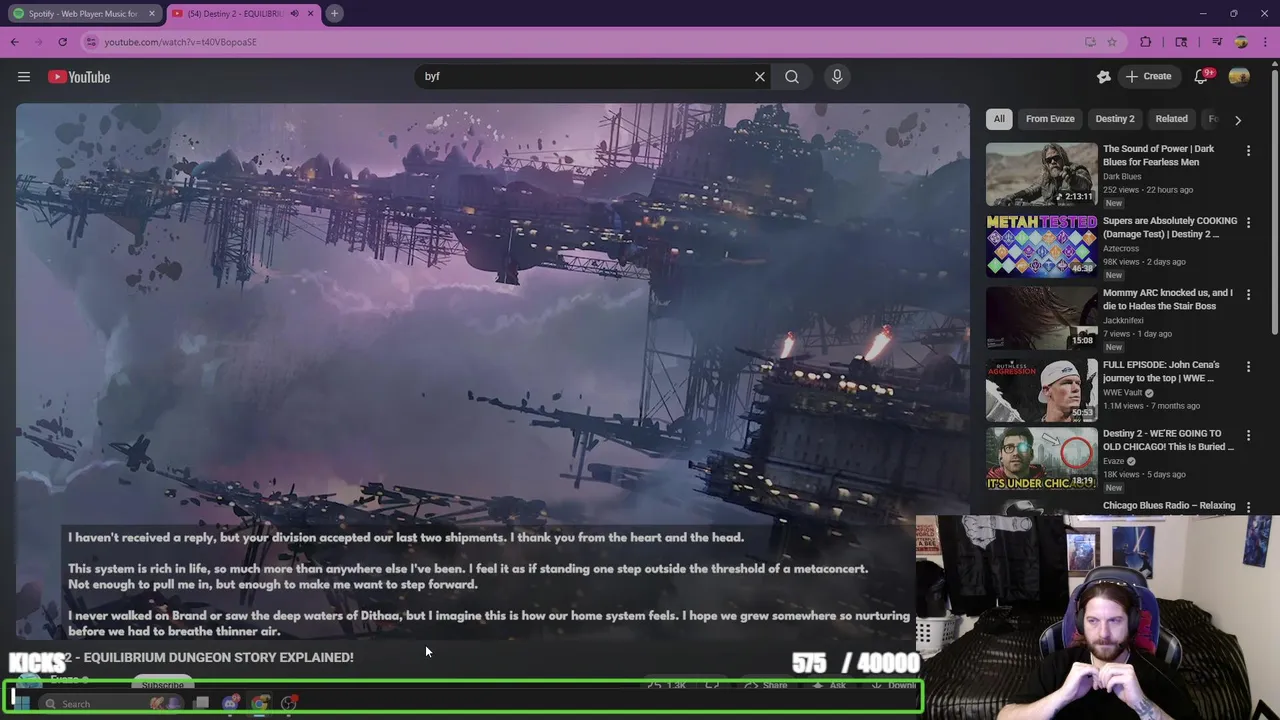Open Chrome's media controls icon
This screenshot has height=720, width=1280.
[1217, 42]
